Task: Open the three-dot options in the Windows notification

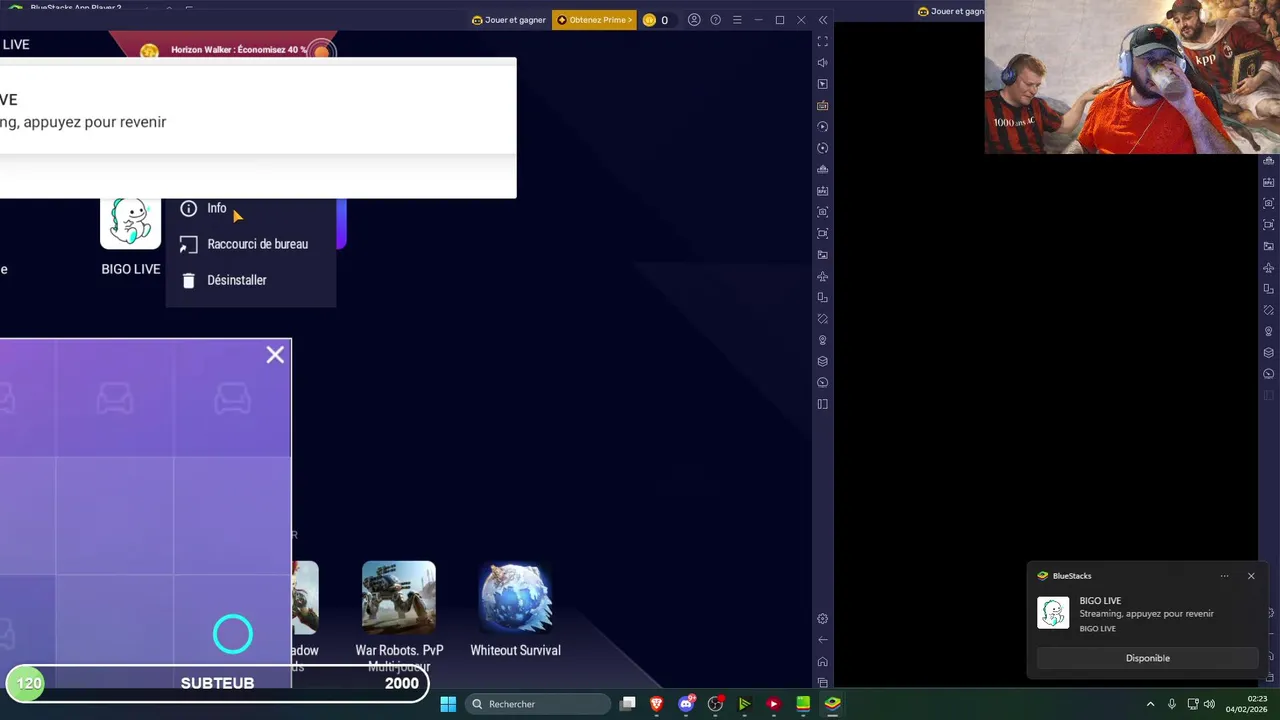Action: (x=1224, y=576)
